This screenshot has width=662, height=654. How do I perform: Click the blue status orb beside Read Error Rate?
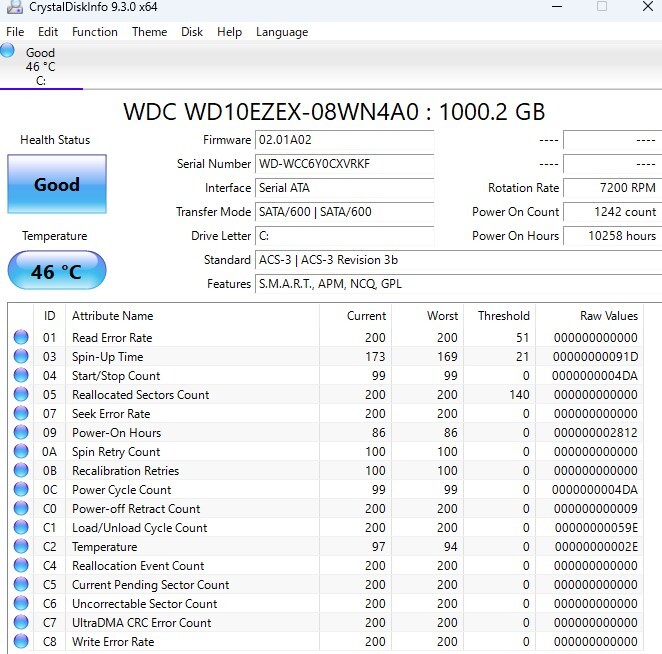tap(21, 338)
